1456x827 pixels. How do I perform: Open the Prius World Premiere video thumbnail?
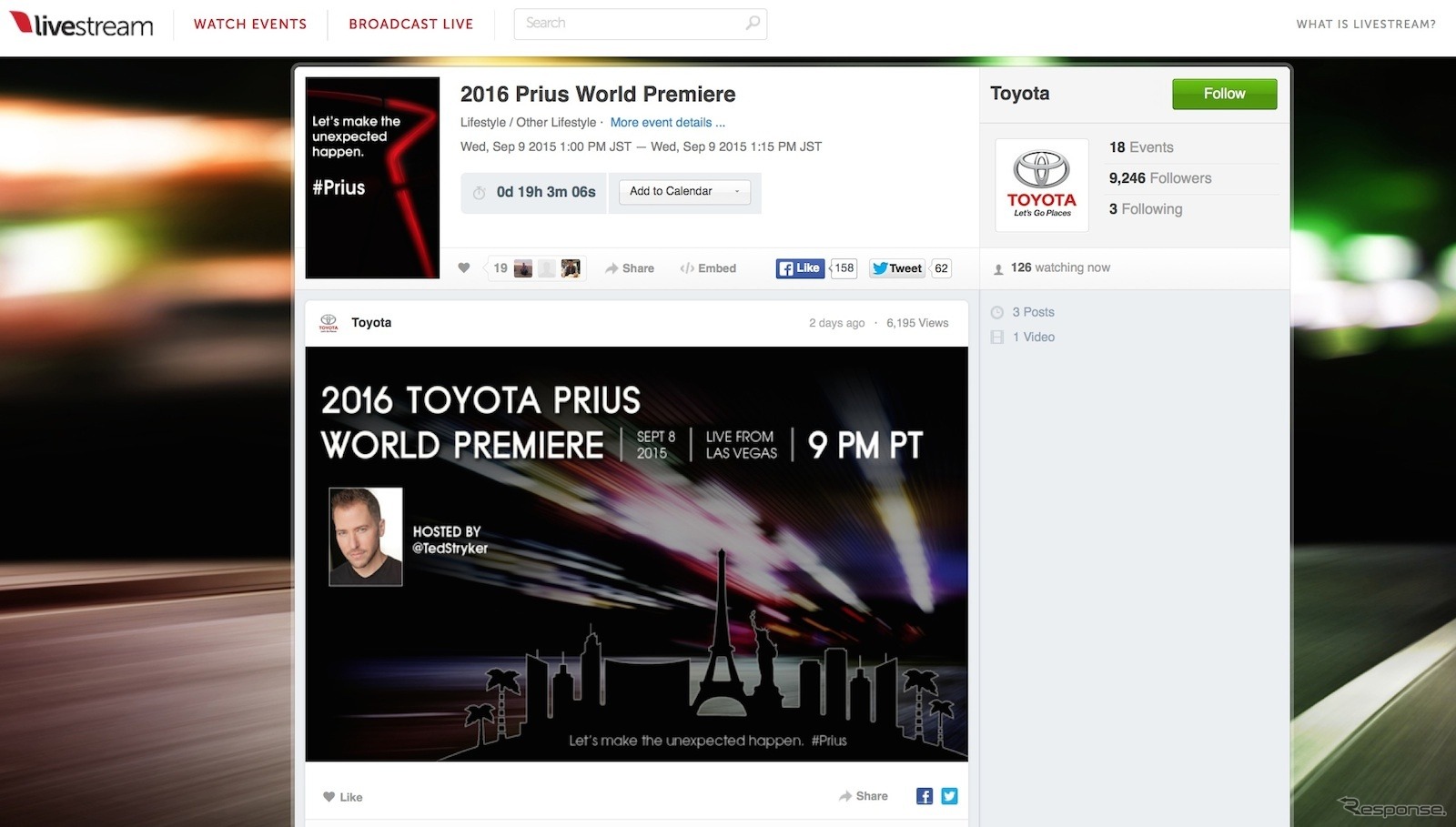pos(636,554)
